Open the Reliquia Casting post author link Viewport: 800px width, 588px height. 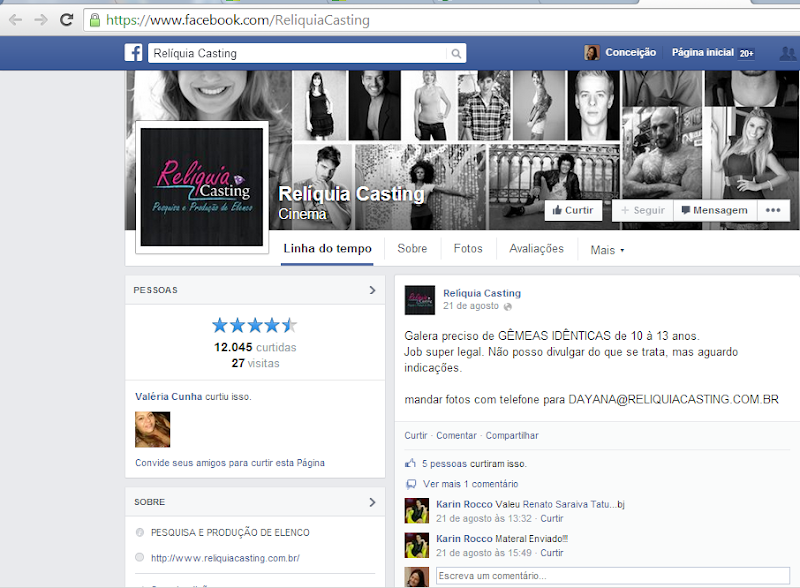point(482,293)
